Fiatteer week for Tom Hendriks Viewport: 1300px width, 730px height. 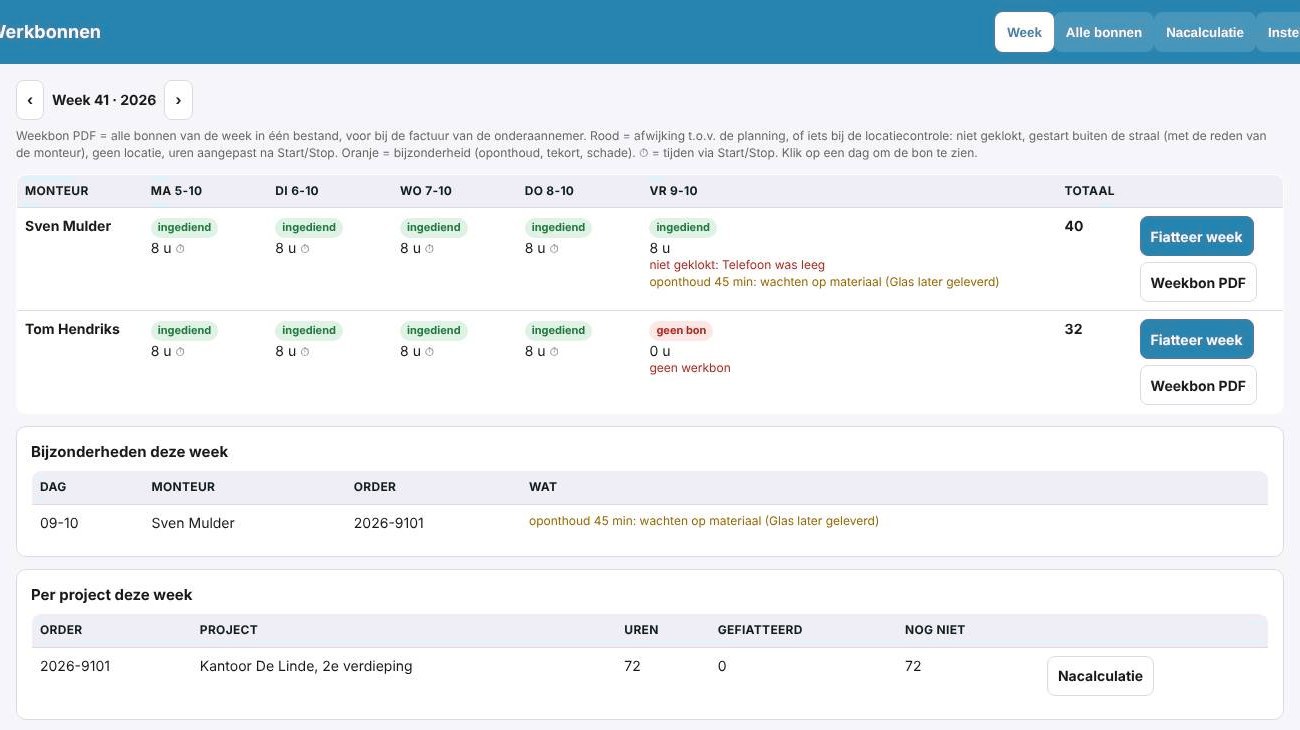(x=1196, y=340)
